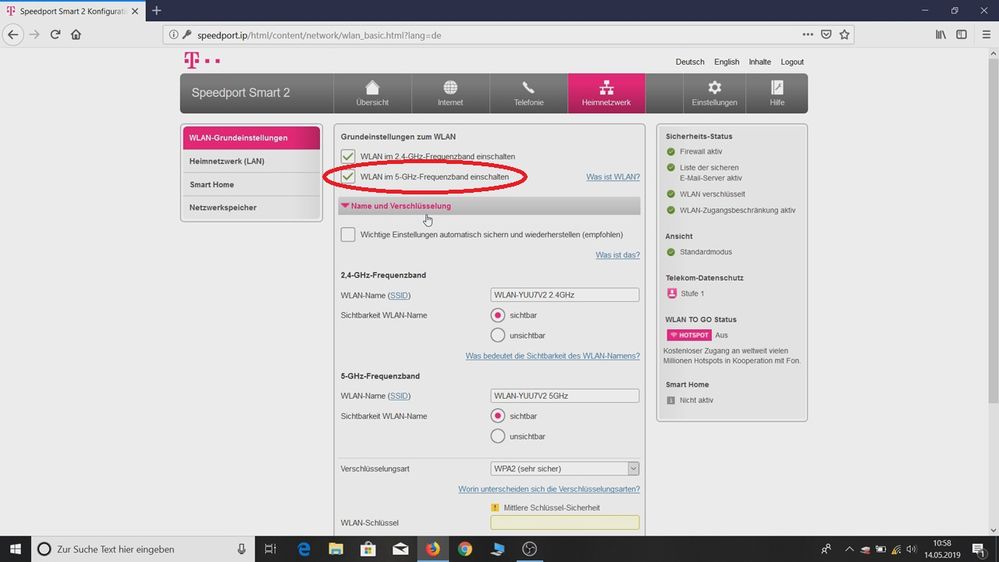Image resolution: width=999 pixels, height=562 pixels.
Task: Select sichtbar for 2.4-GHz band
Action: pos(498,315)
